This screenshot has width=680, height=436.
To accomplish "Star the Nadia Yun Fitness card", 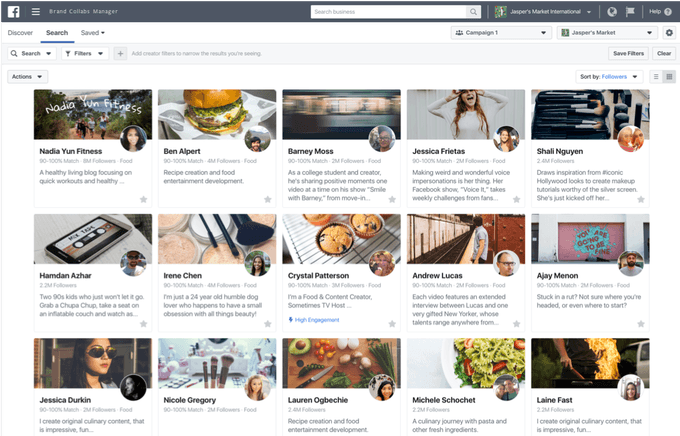I will (x=144, y=200).
